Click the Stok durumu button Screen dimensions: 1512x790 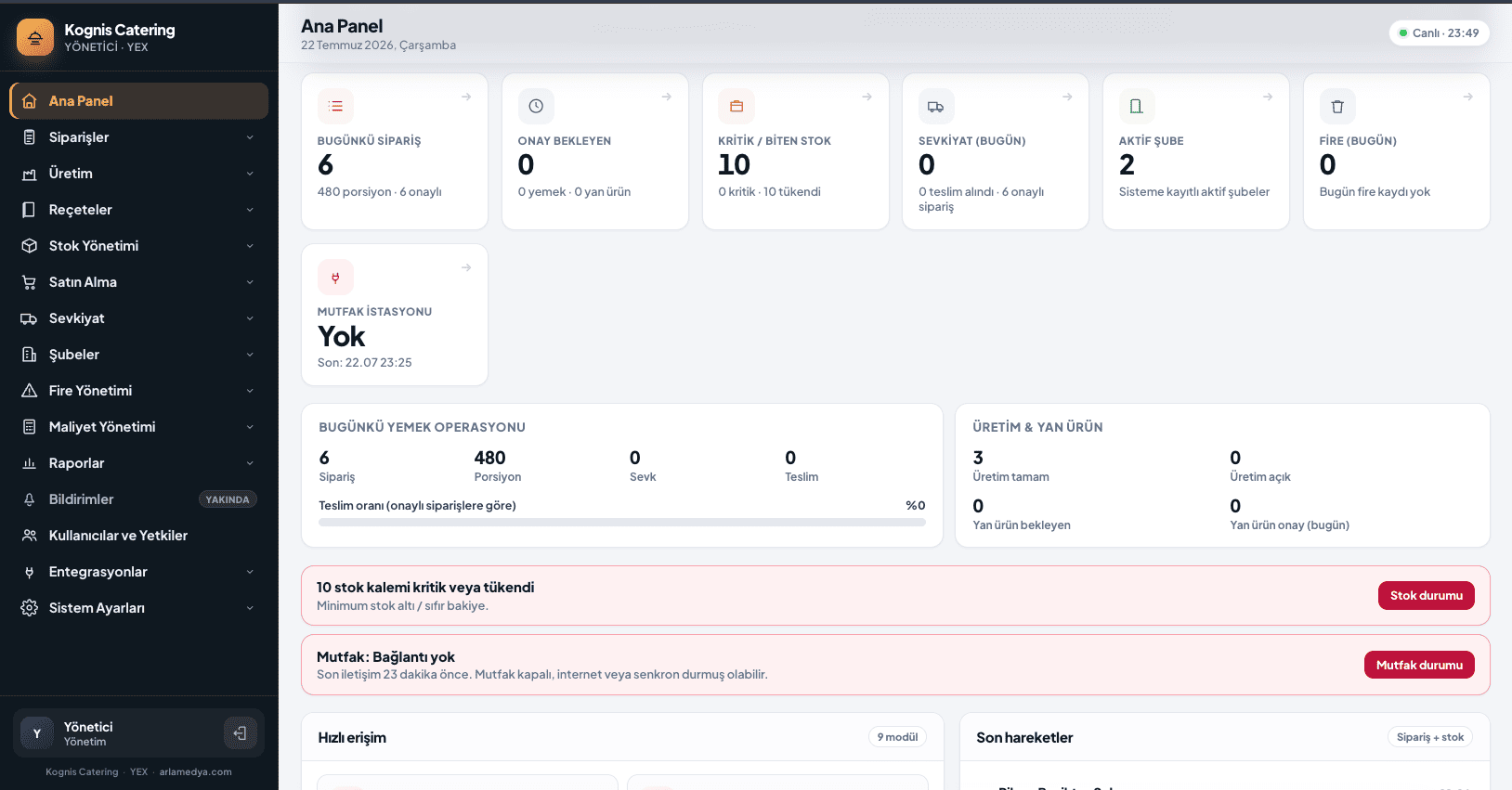(1426, 596)
